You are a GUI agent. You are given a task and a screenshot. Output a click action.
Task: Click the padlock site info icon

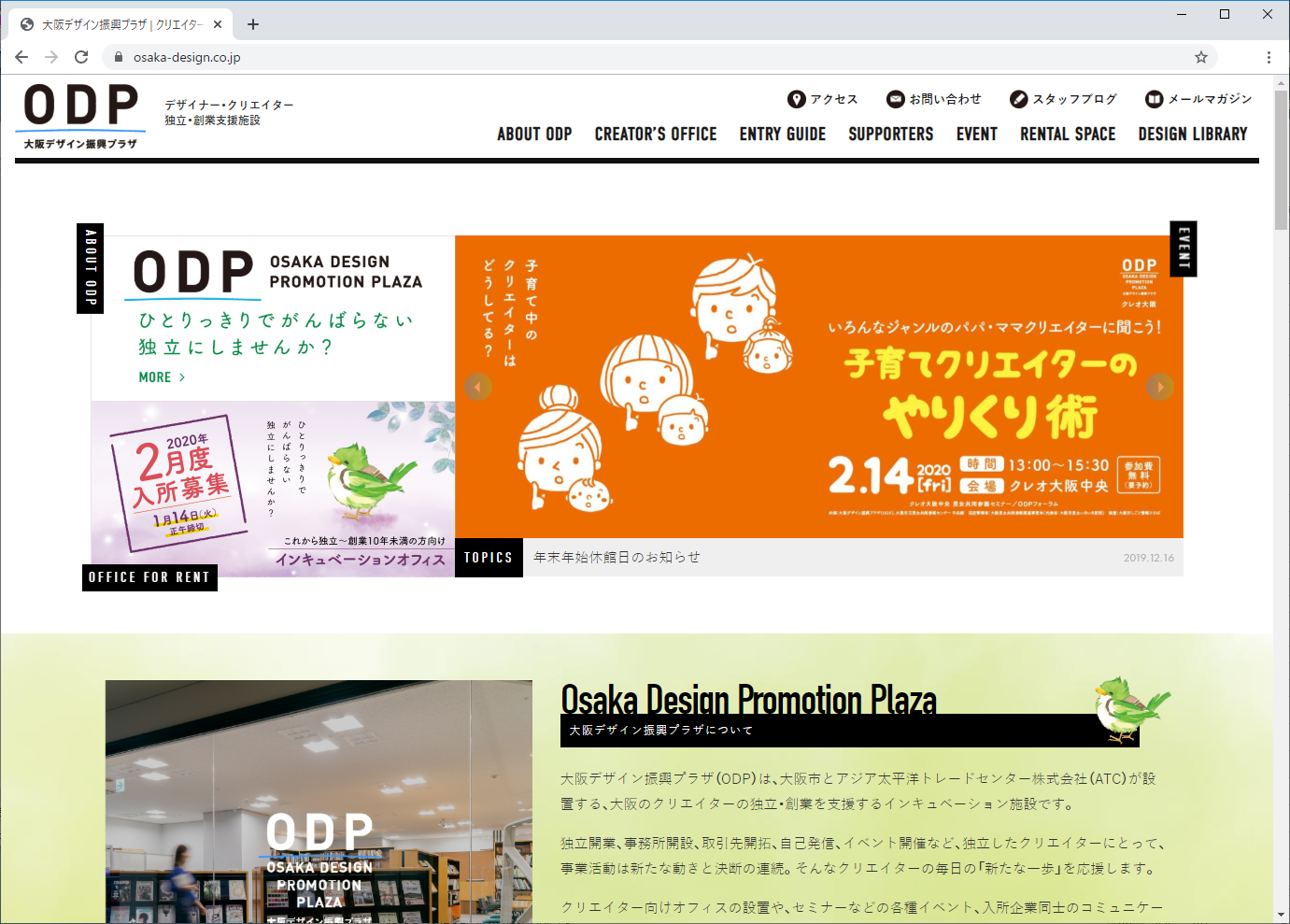click(x=118, y=57)
